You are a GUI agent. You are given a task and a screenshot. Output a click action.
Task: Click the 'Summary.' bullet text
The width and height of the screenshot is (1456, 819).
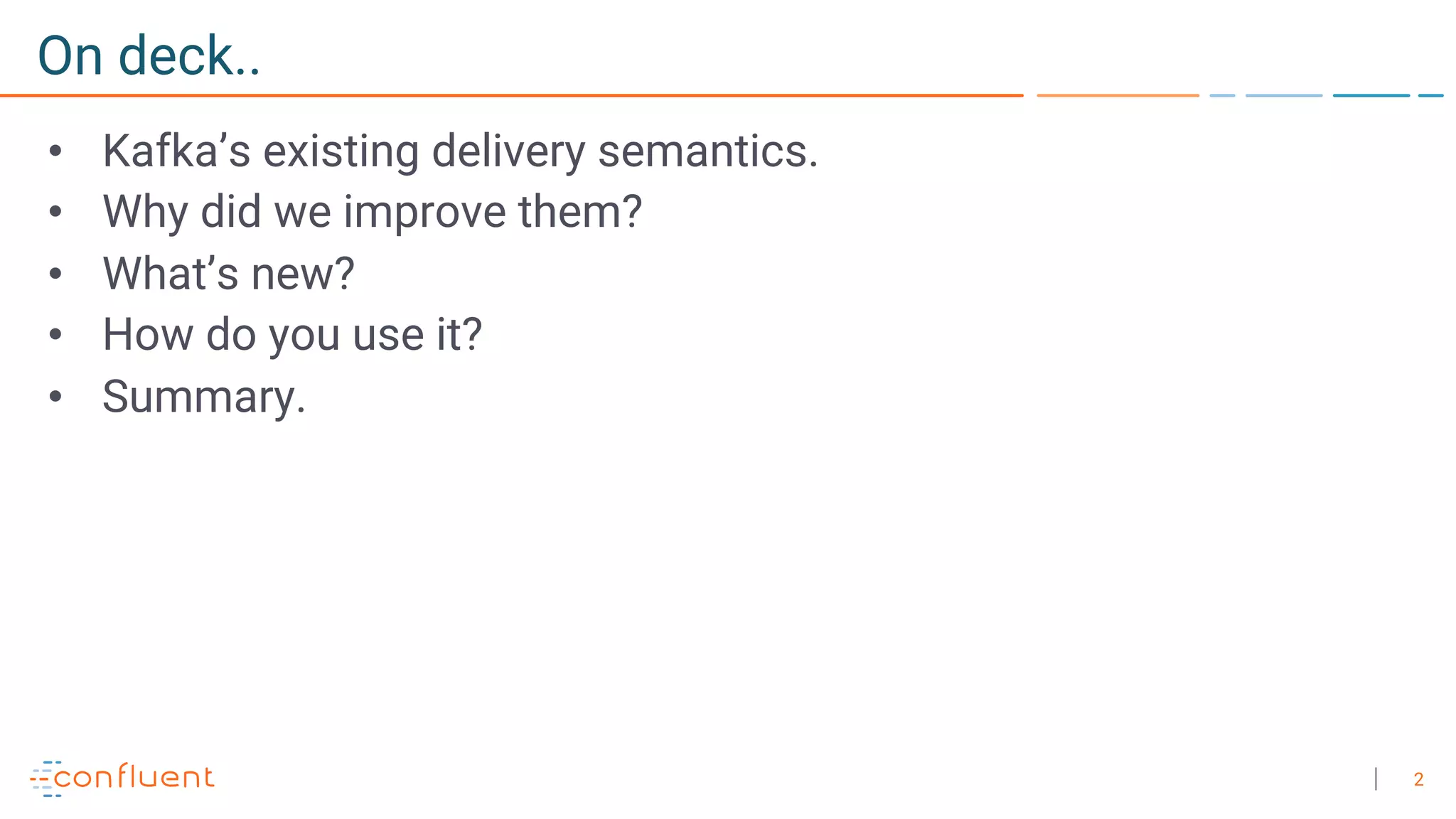coord(204,397)
